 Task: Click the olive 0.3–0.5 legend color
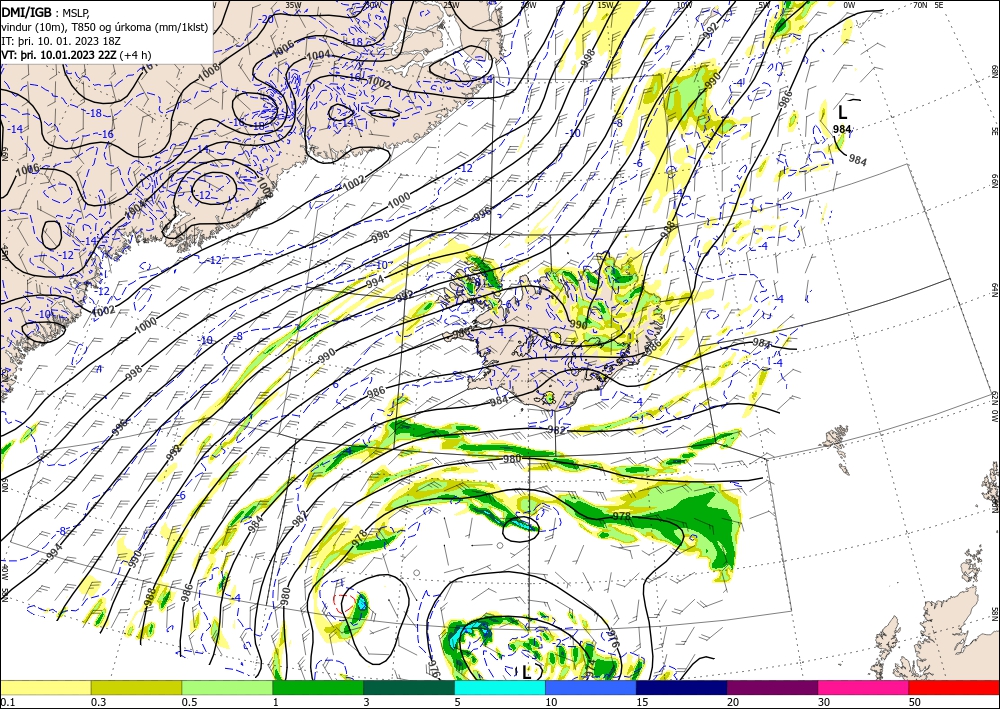[136, 687]
